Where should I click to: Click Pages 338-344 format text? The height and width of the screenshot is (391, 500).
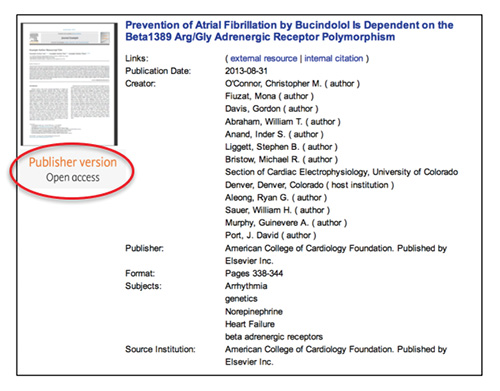254,274
